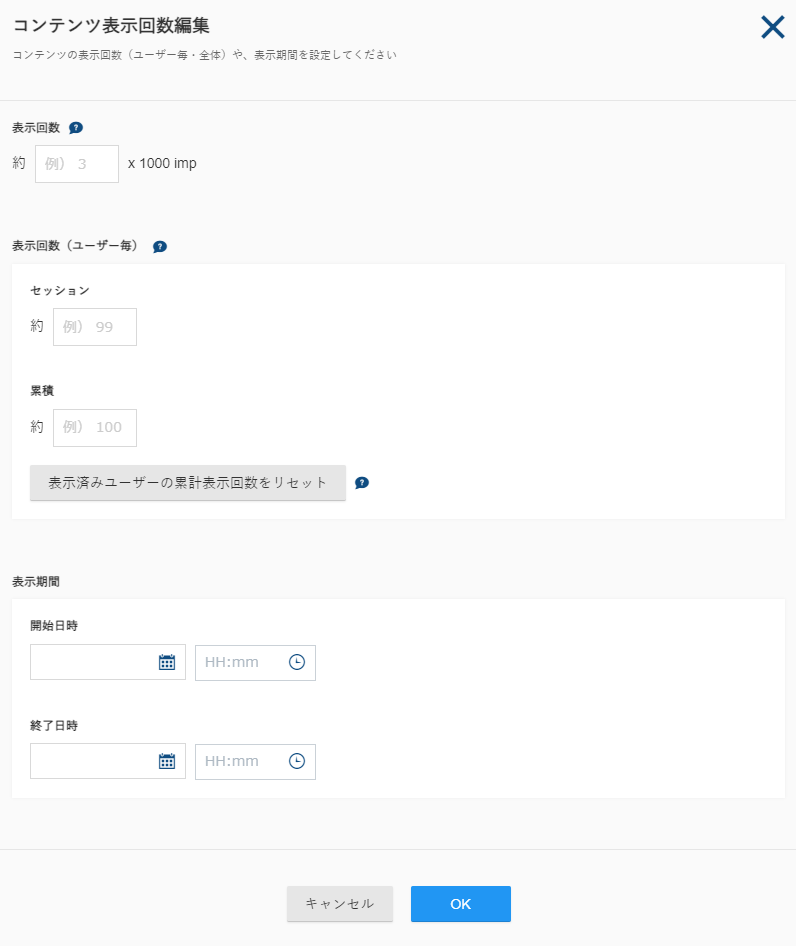Select the 開始日時 HH:mm time field
This screenshot has height=946, width=796.
coord(255,662)
